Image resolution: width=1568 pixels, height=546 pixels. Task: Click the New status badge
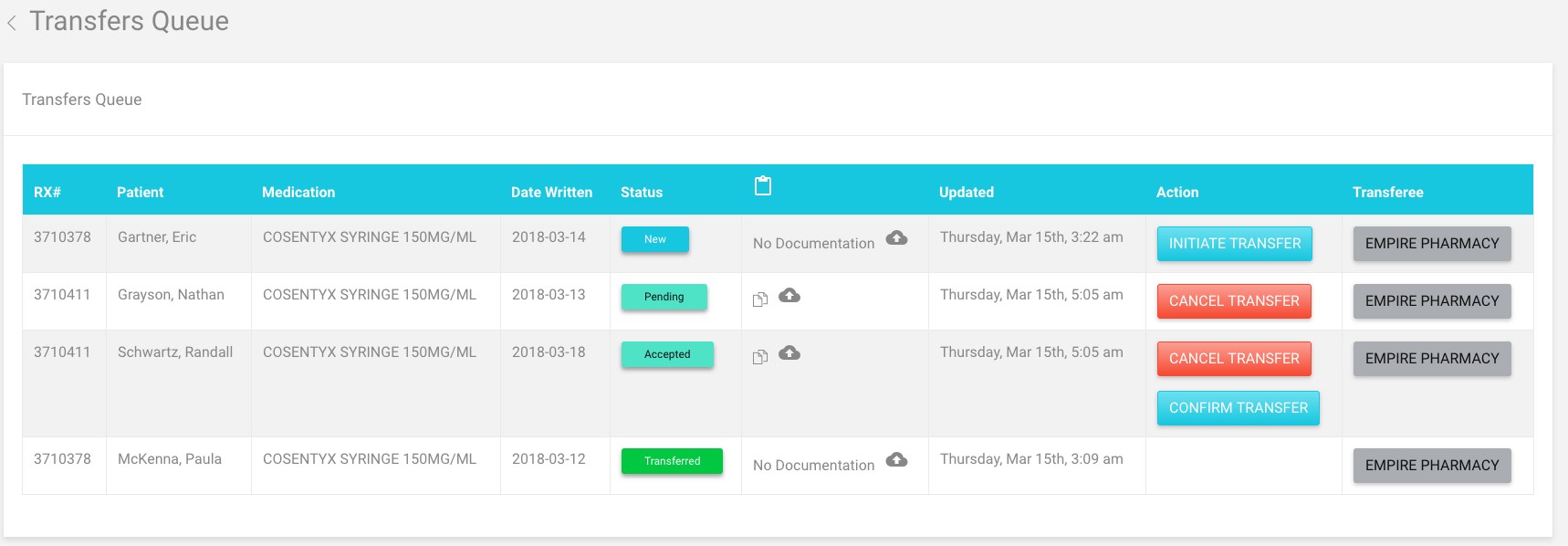(x=655, y=239)
